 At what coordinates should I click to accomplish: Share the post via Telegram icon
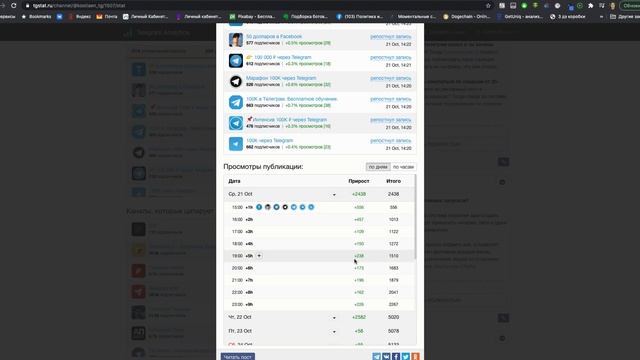pos(376,357)
